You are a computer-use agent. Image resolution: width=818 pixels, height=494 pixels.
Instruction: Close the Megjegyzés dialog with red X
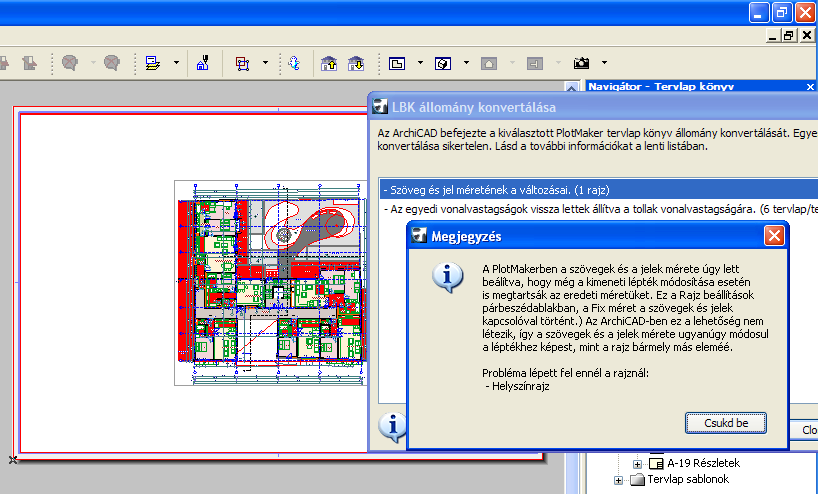point(774,236)
